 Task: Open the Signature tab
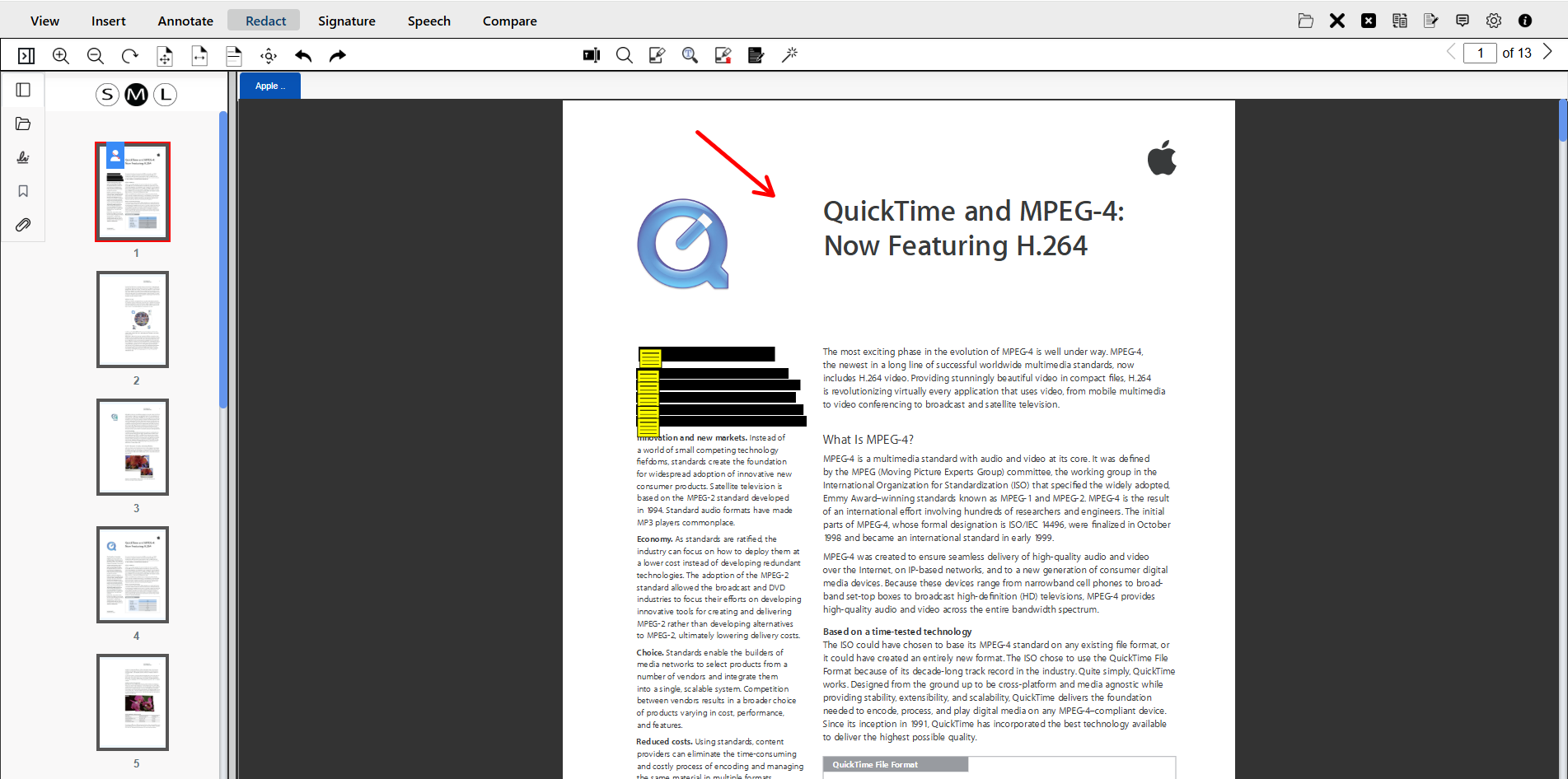(347, 21)
